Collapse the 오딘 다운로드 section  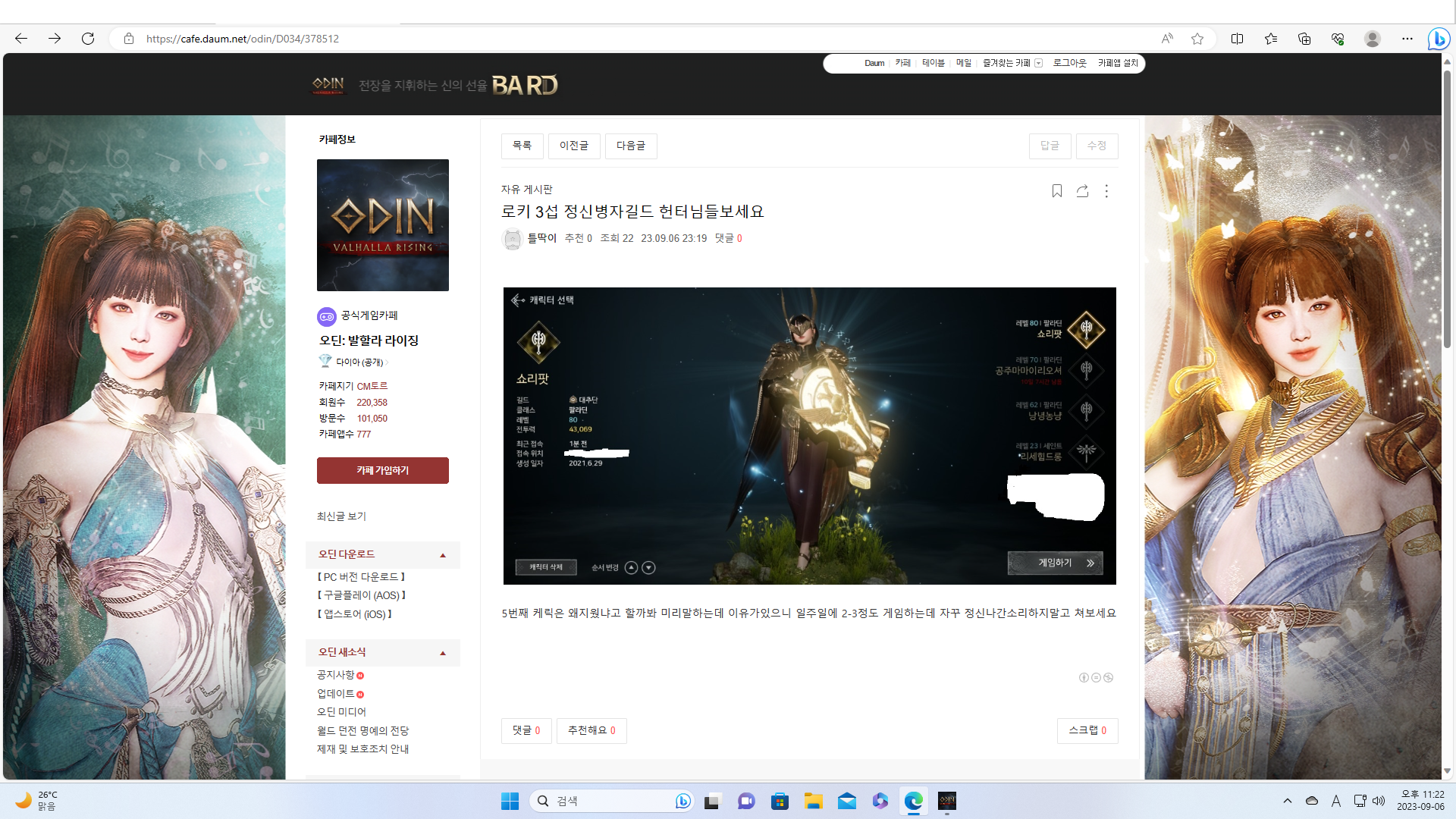pos(443,555)
